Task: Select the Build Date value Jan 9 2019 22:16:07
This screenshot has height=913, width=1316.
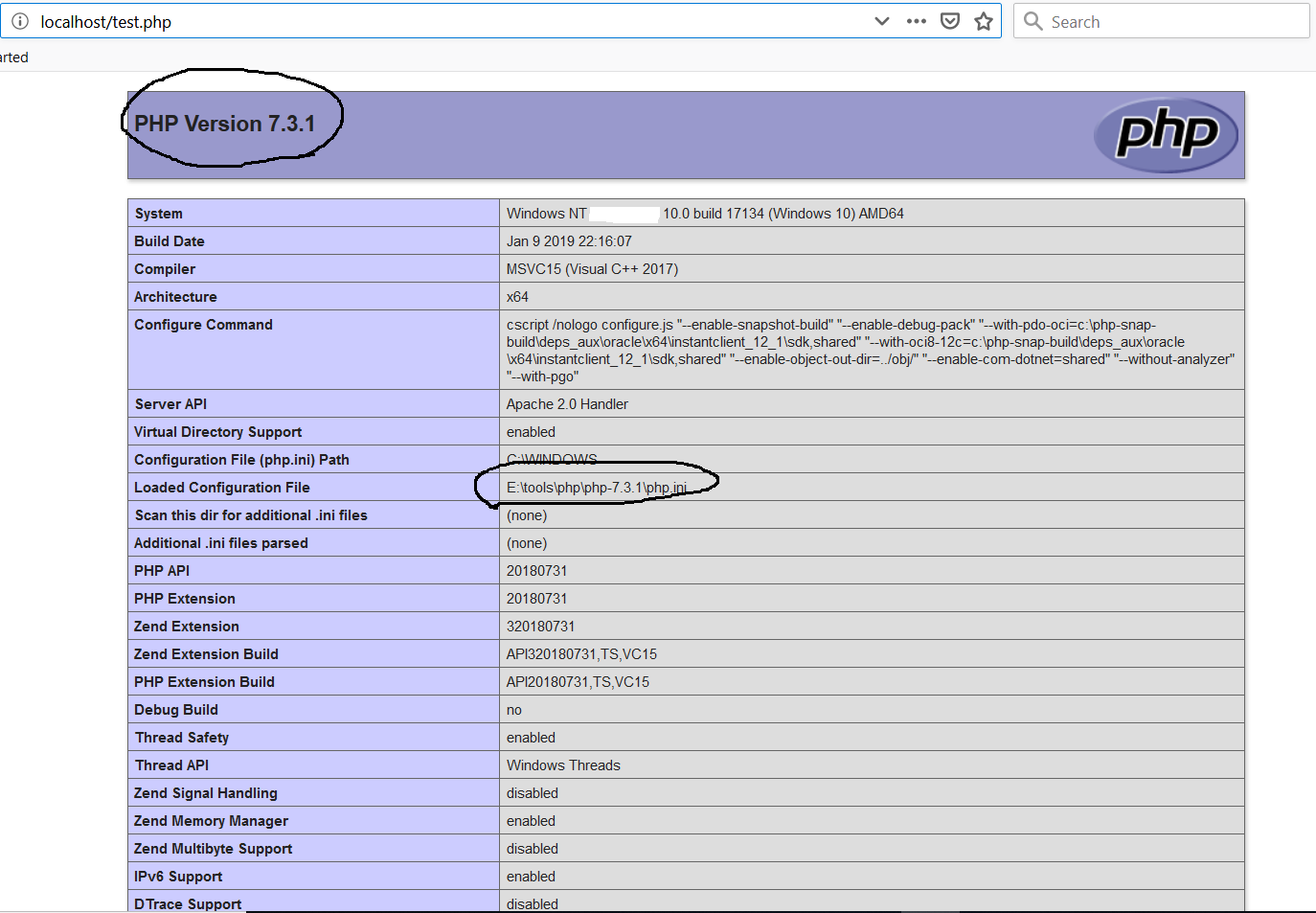Action: pos(569,241)
